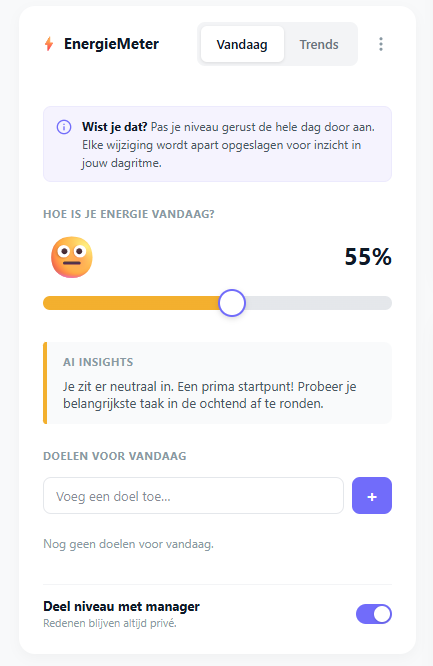The height and width of the screenshot is (666, 433).
Task: Click the AI Insights card
Action: coord(218,383)
